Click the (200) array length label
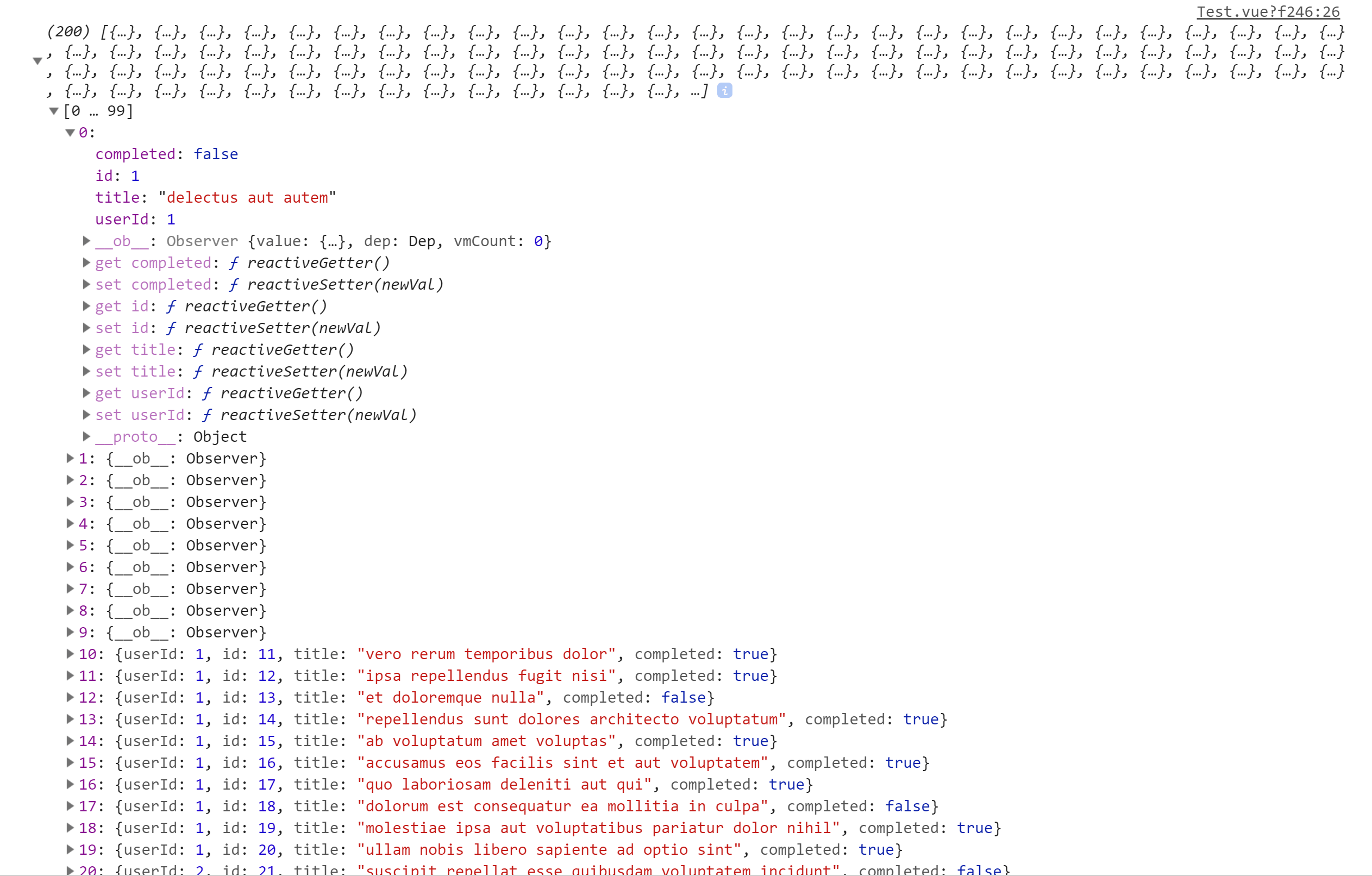The height and width of the screenshot is (876, 1372). [68, 31]
